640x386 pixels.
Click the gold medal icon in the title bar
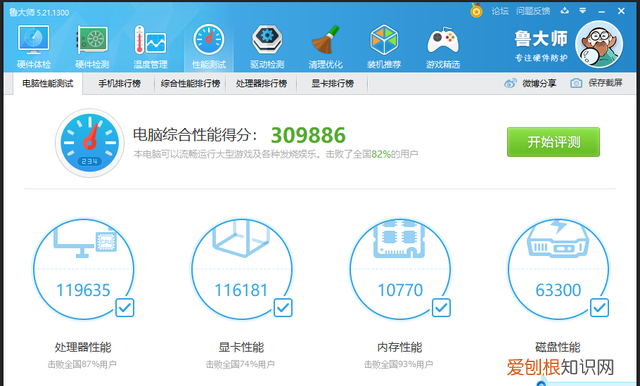point(476,10)
